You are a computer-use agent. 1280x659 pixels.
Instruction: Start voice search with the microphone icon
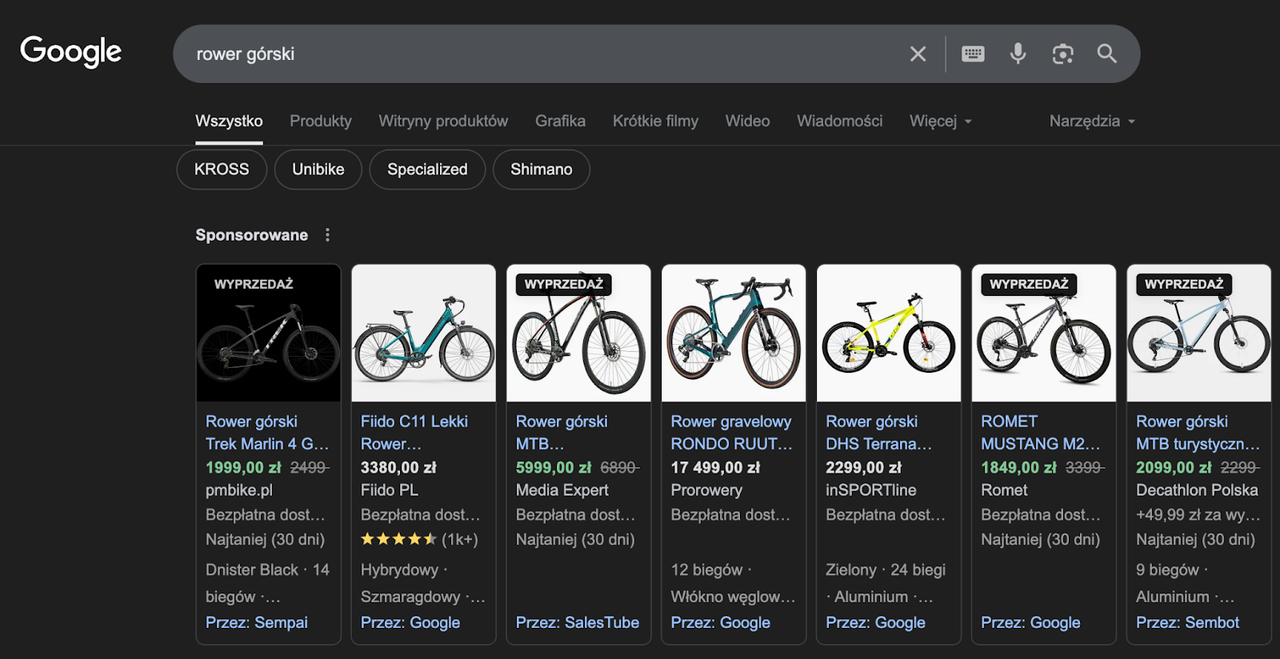point(1017,54)
